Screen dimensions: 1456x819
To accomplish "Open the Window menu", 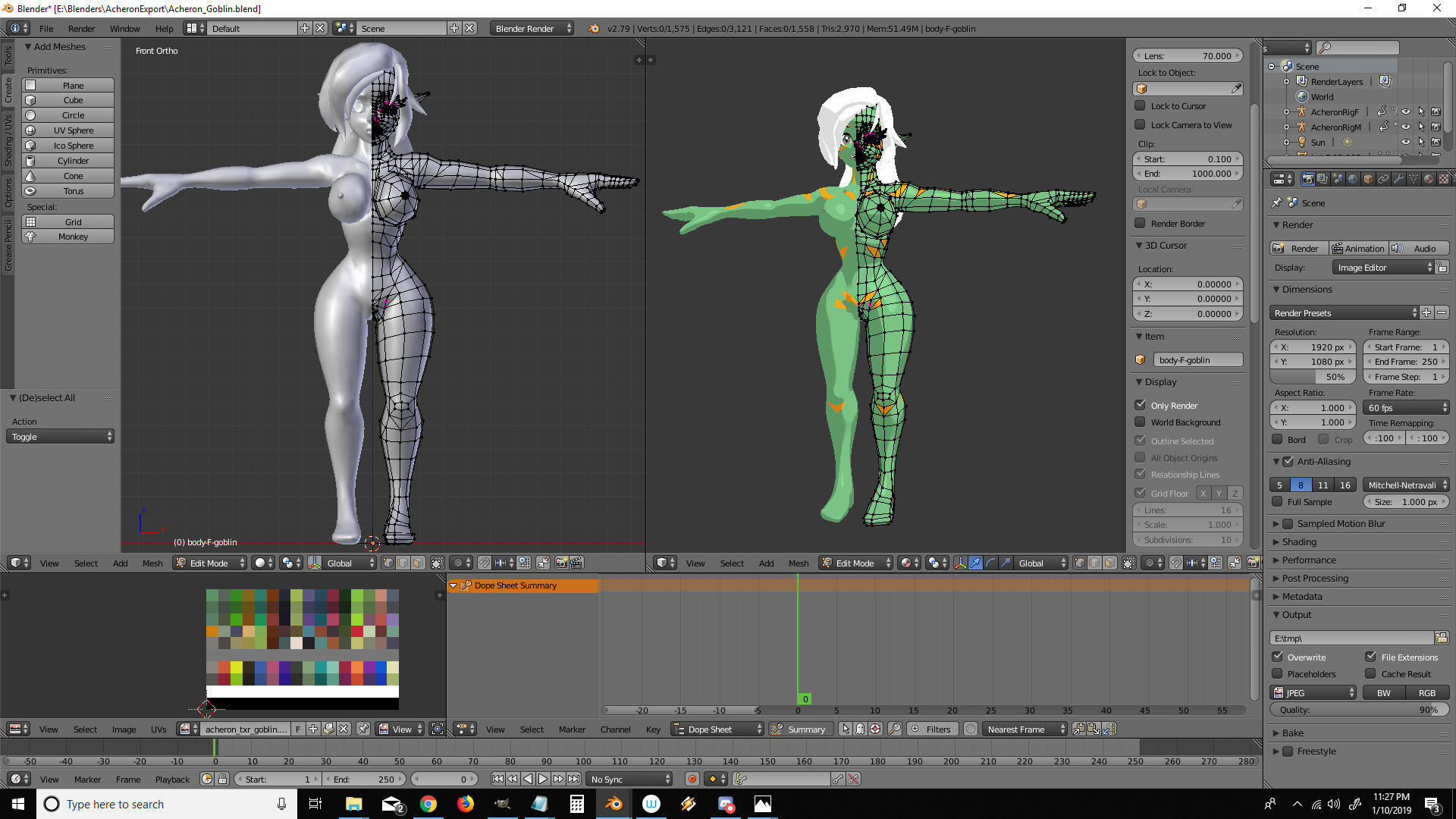I will (x=124, y=28).
